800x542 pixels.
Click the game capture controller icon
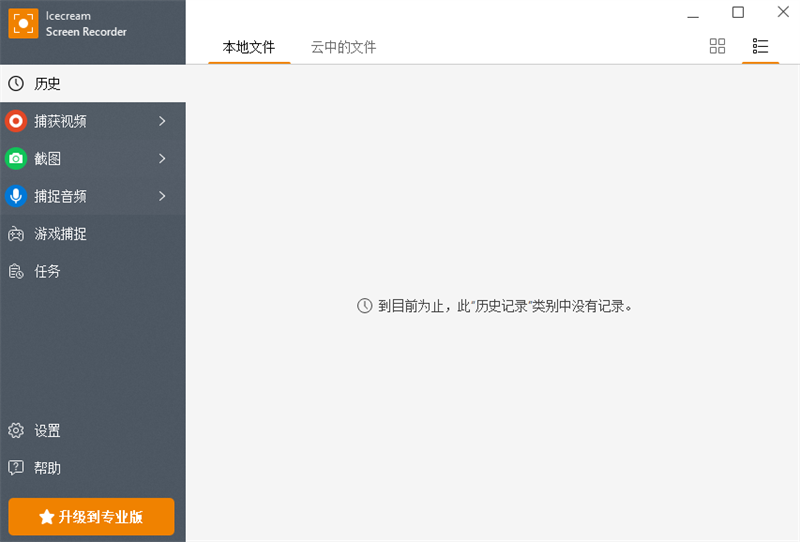pyautogui.click(x=16, y=234)
